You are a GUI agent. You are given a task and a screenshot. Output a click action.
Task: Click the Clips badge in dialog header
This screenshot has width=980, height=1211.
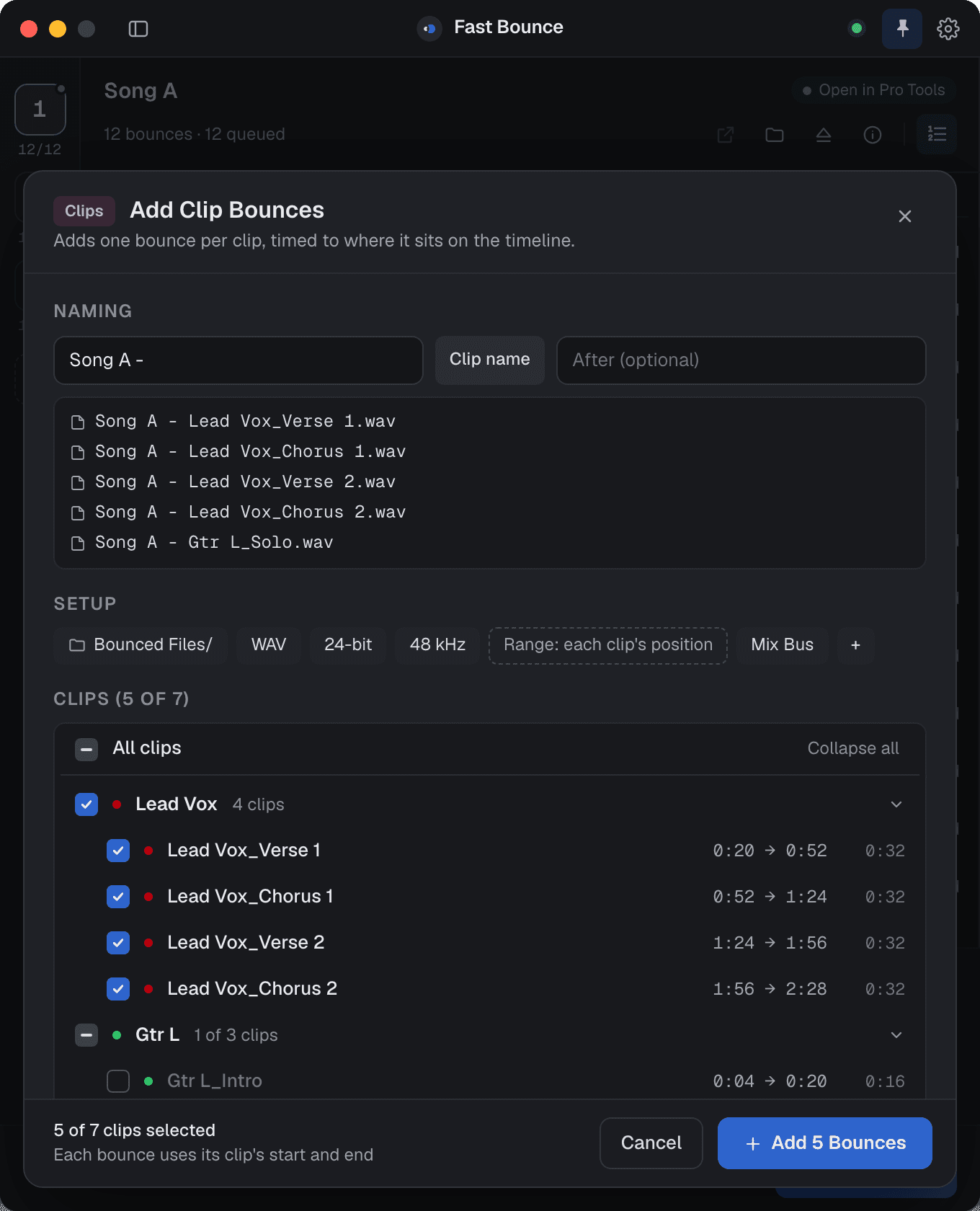(84, 211)
